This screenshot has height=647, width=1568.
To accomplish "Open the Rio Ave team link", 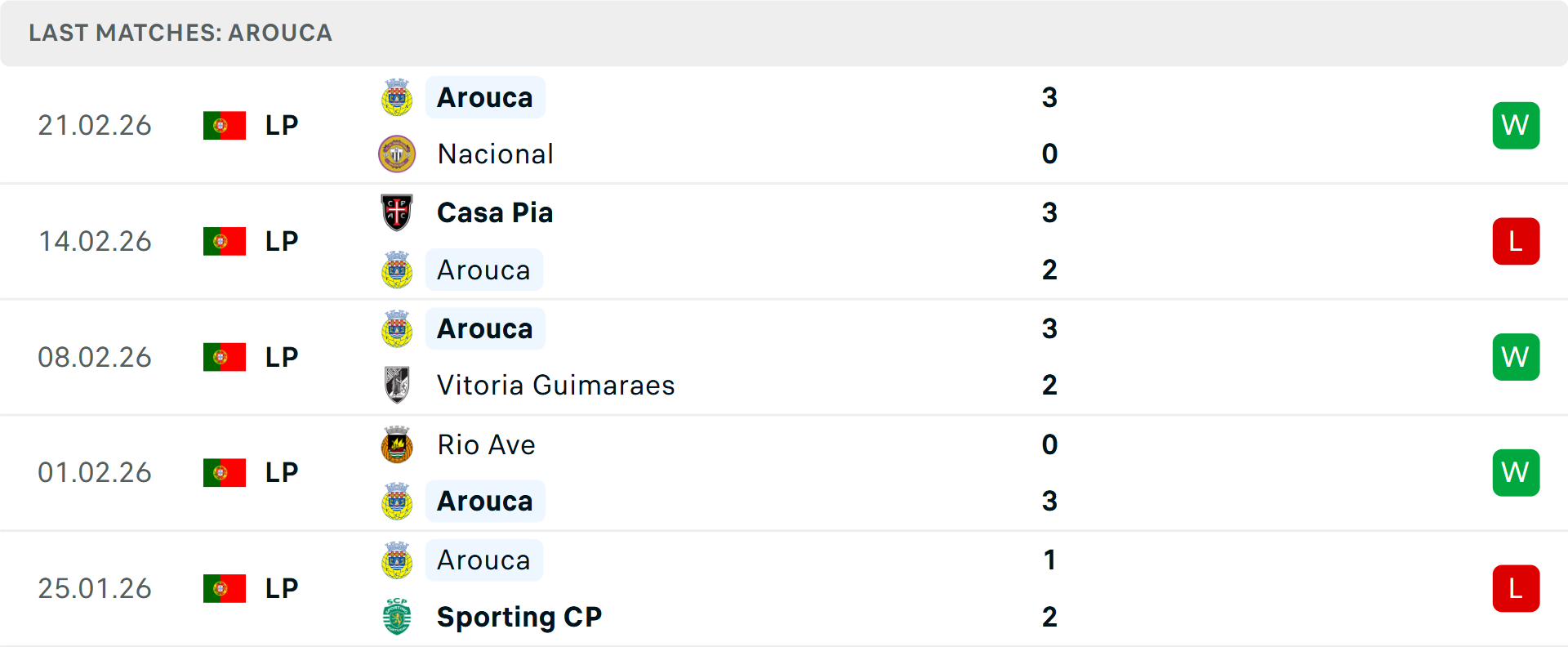I will [486, 444].
